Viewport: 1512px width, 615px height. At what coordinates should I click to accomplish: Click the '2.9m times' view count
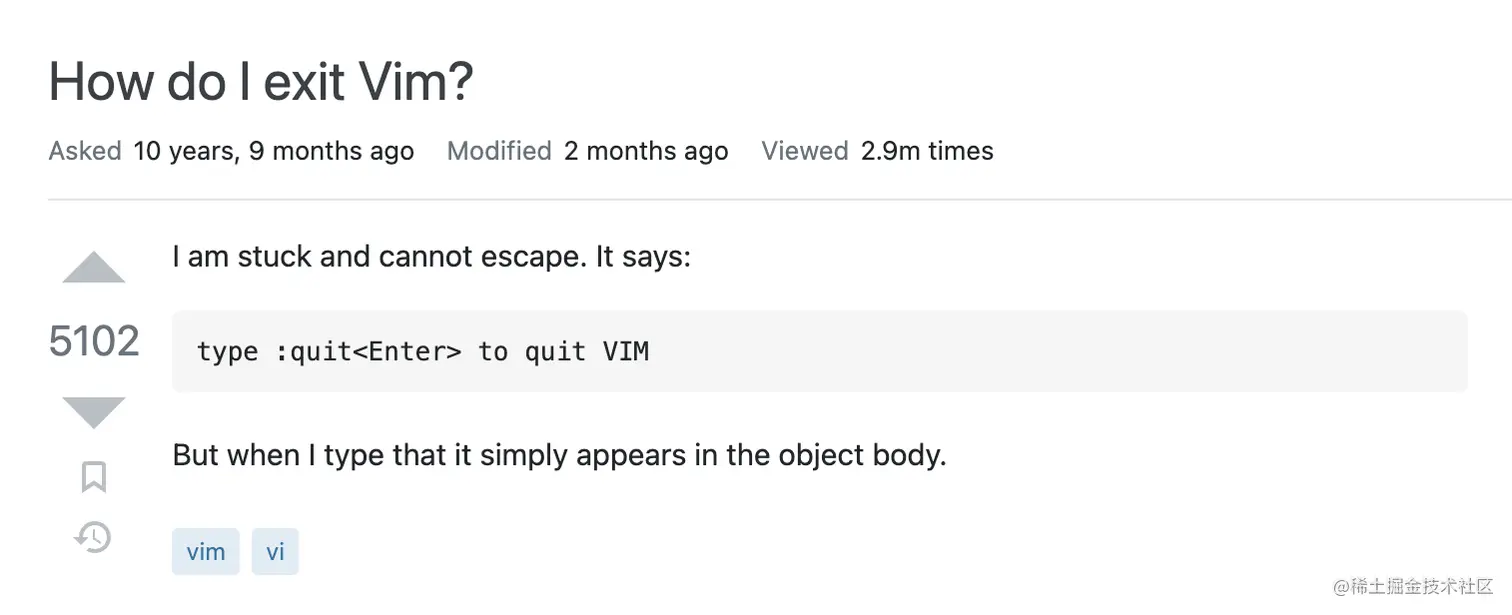927,151
